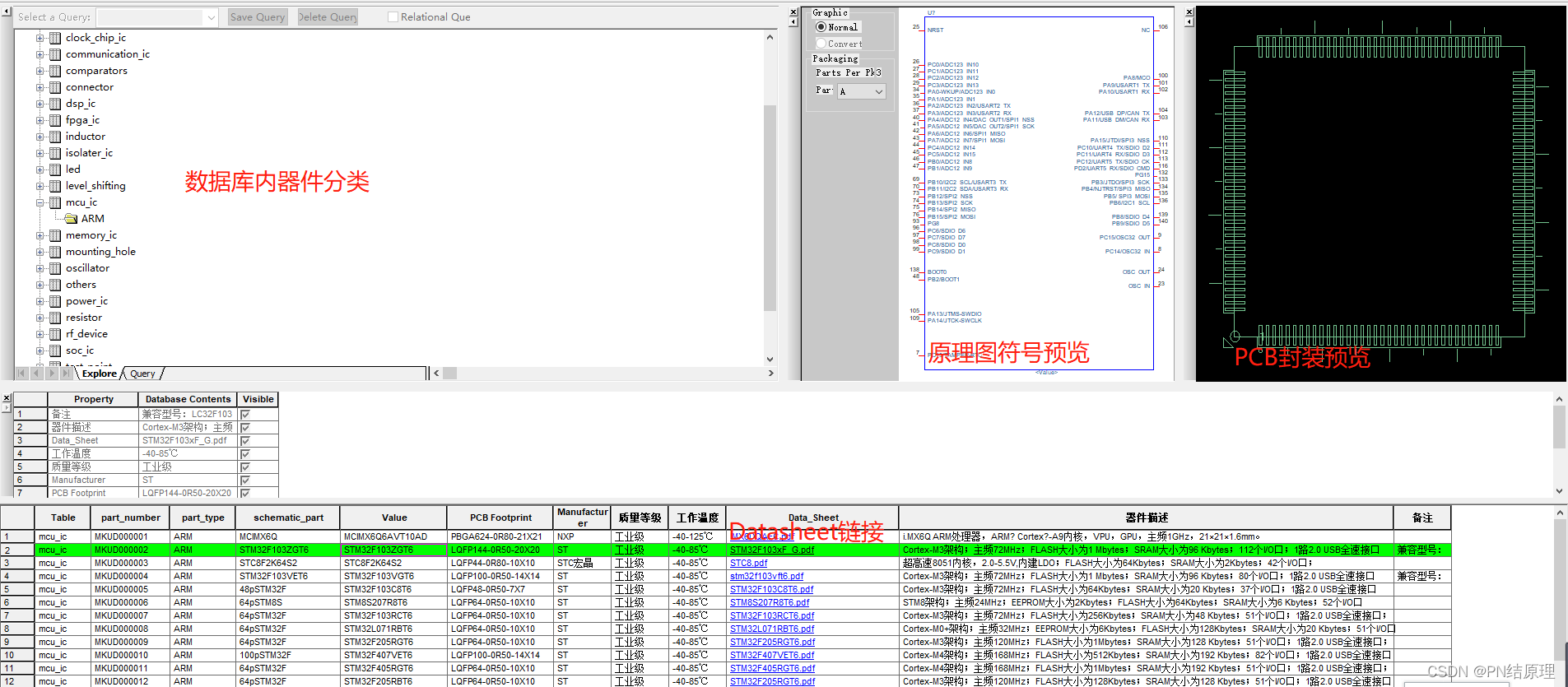The height and width of the screenshot is (687, 1568).
Task: Click the table icon next to resistor
Action: coord(55,318)
